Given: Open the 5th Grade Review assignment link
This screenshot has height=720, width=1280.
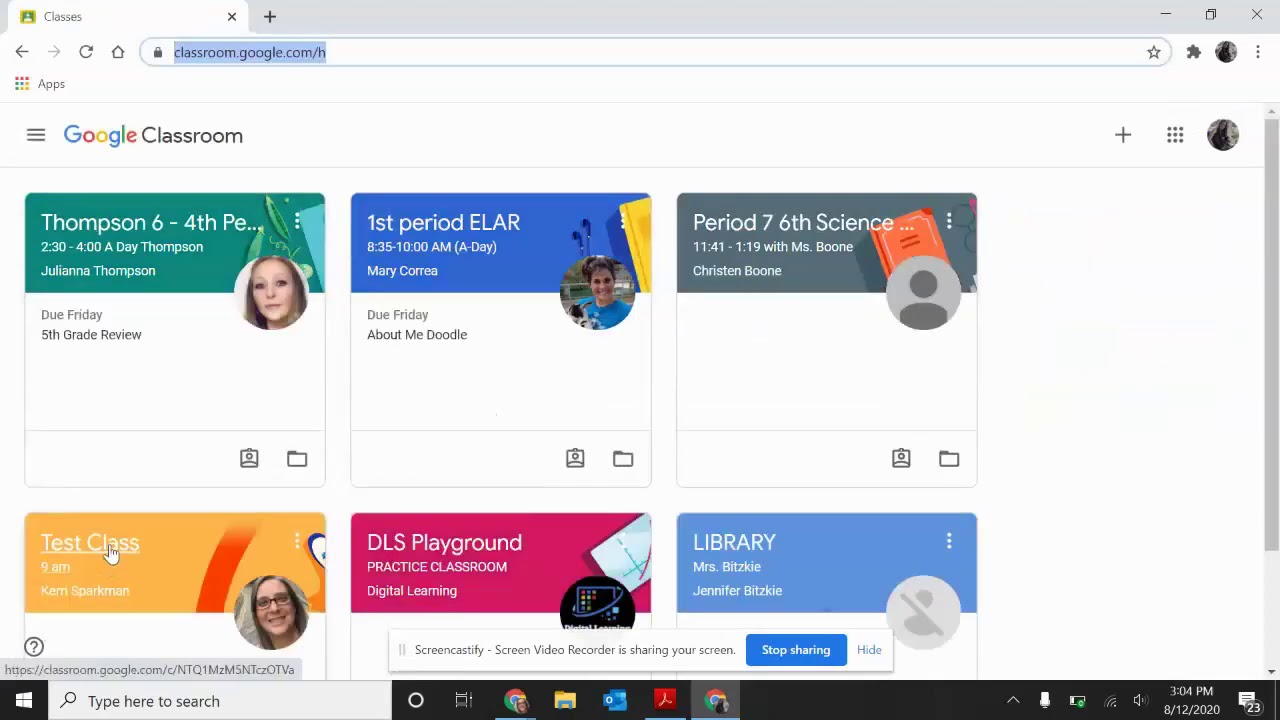Looking at the screenshot, I should coord(91,334).
